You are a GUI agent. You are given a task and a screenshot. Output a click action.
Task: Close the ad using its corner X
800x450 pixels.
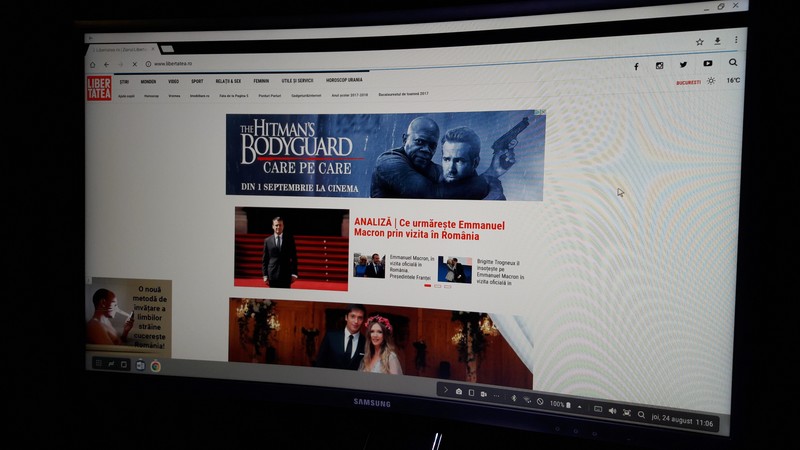pos(543,112)
